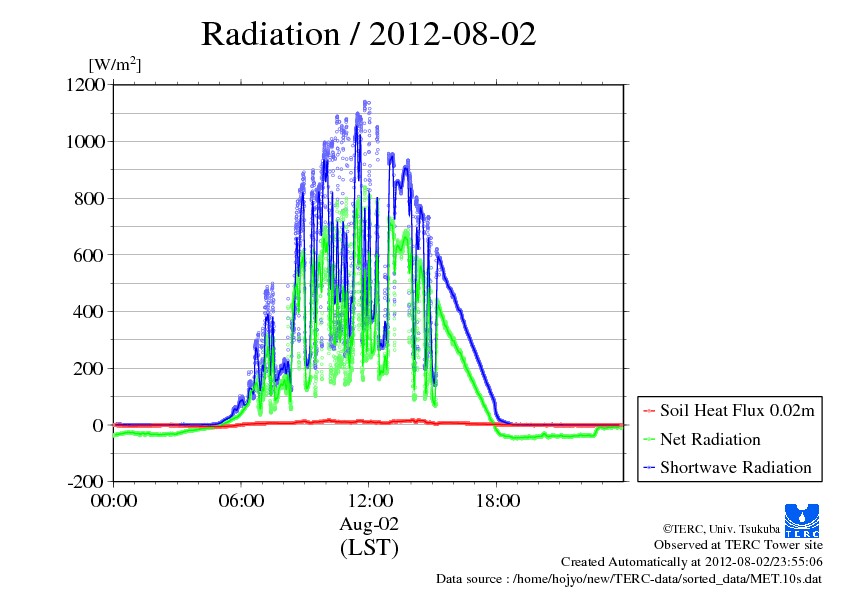Viewport: 842px width, 595px height.
Task: Click the '[W/m2]' unit label
Action: coord(115,64)
